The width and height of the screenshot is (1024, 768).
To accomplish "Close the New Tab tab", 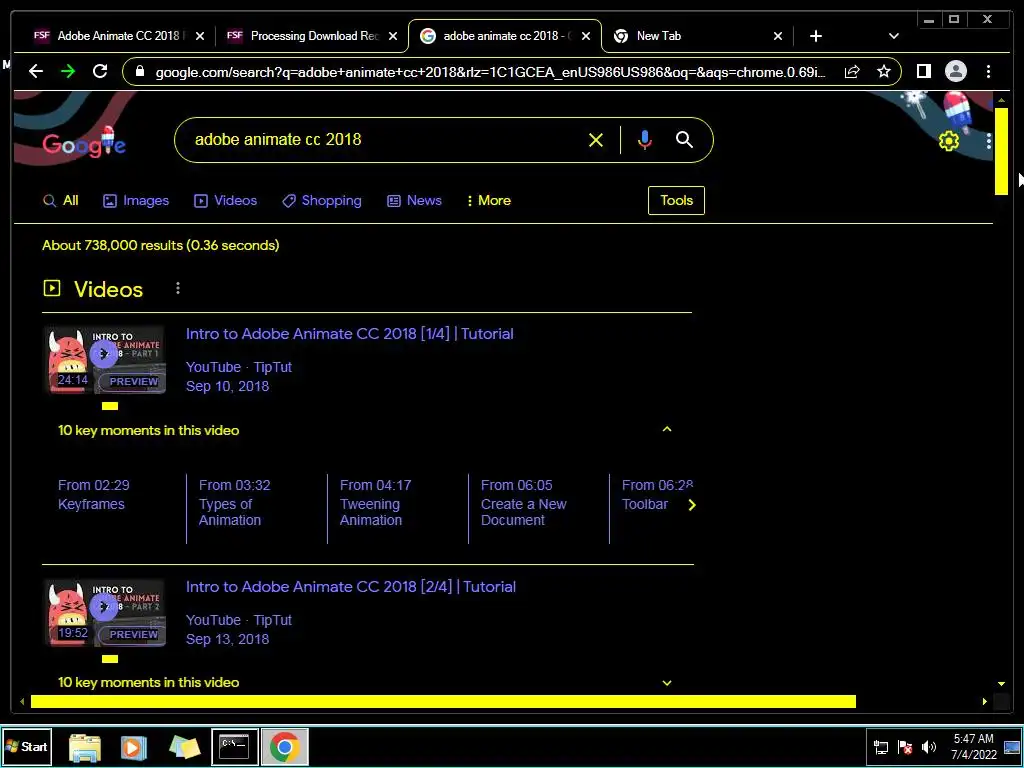I will pyautogui.click(x=778, y=36).
